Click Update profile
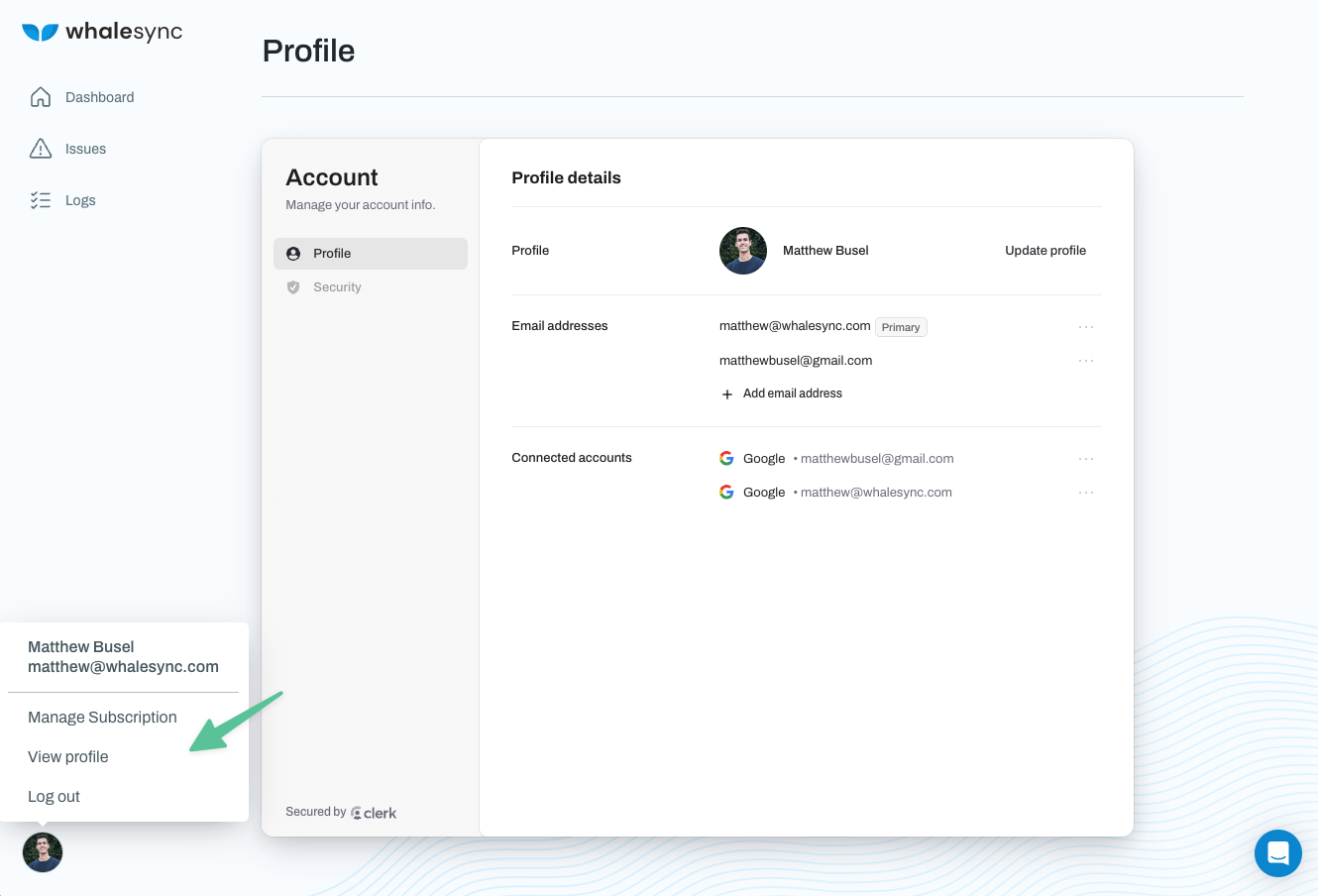Screen dimensions: 1318x896 (1045, 251)
